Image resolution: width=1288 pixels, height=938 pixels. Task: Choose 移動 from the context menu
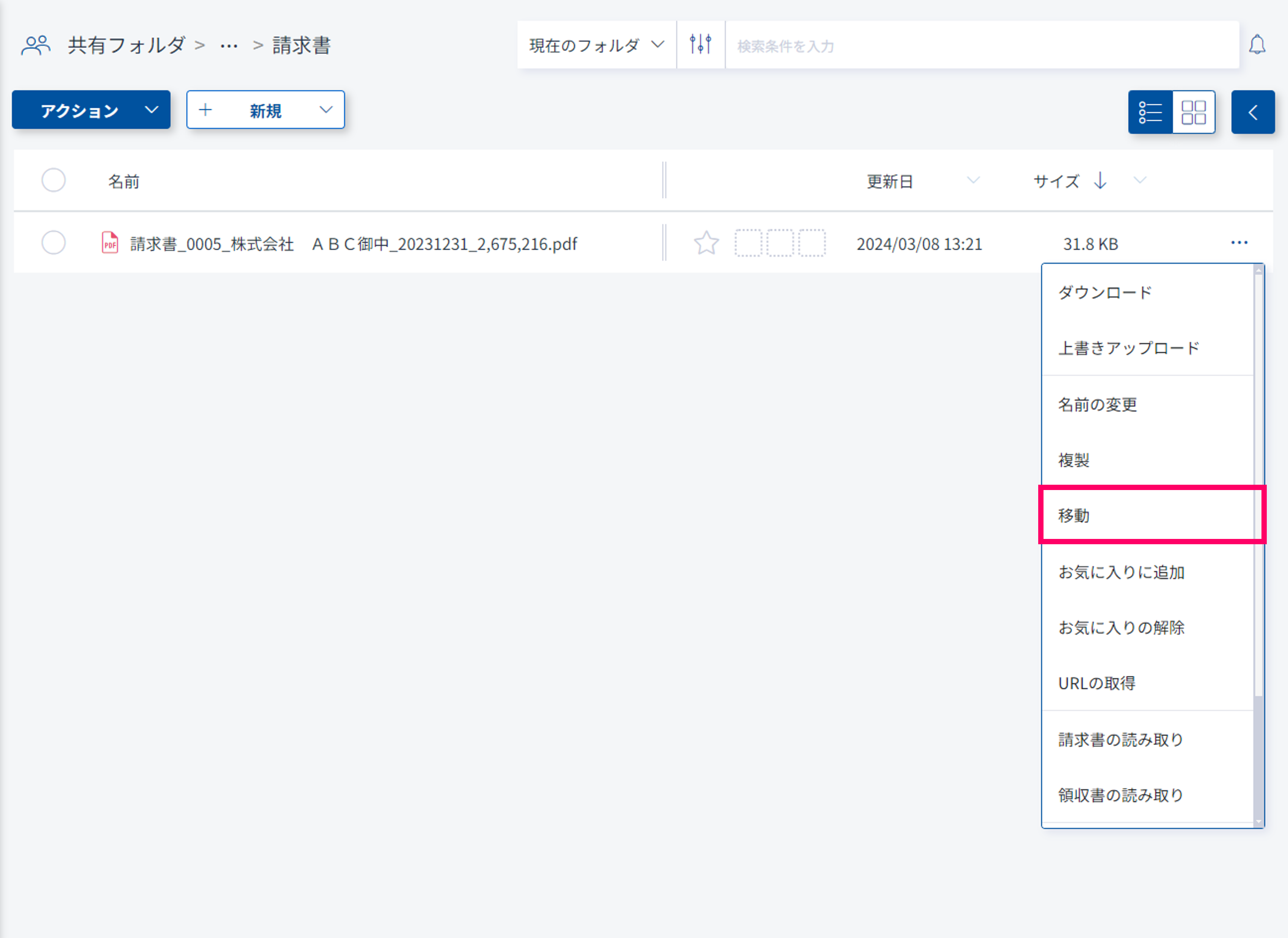coord(1073,515)
